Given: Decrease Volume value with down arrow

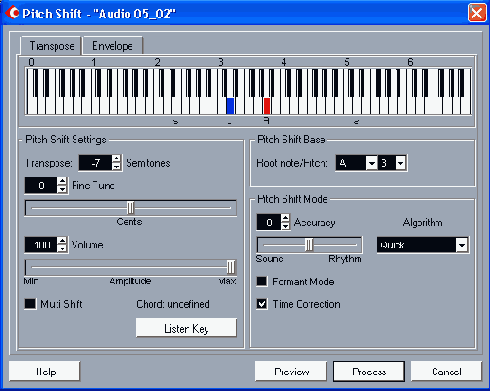Looking at the screenshot, I should 62,249.
